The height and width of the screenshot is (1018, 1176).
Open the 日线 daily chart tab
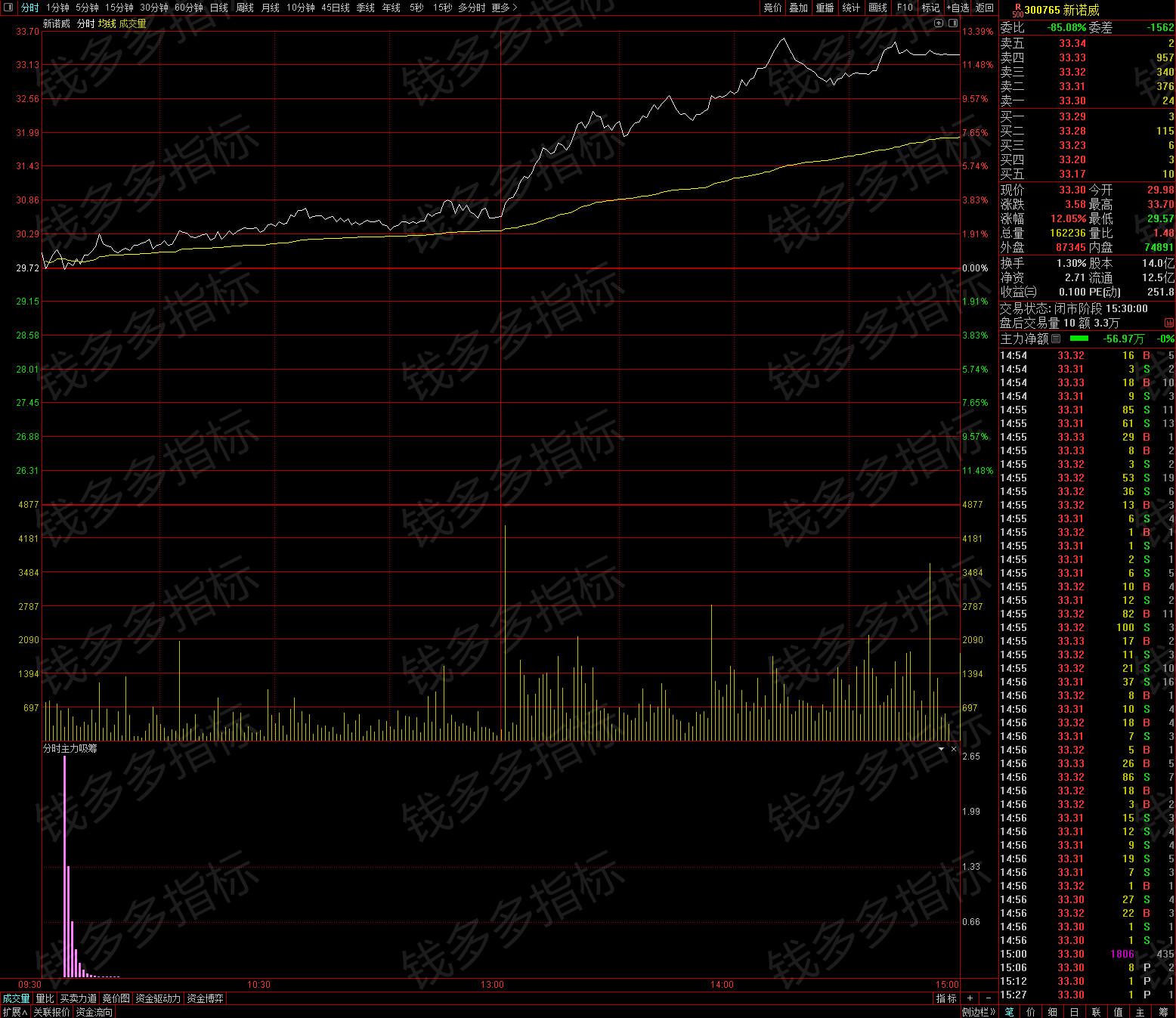coord(219,8)
